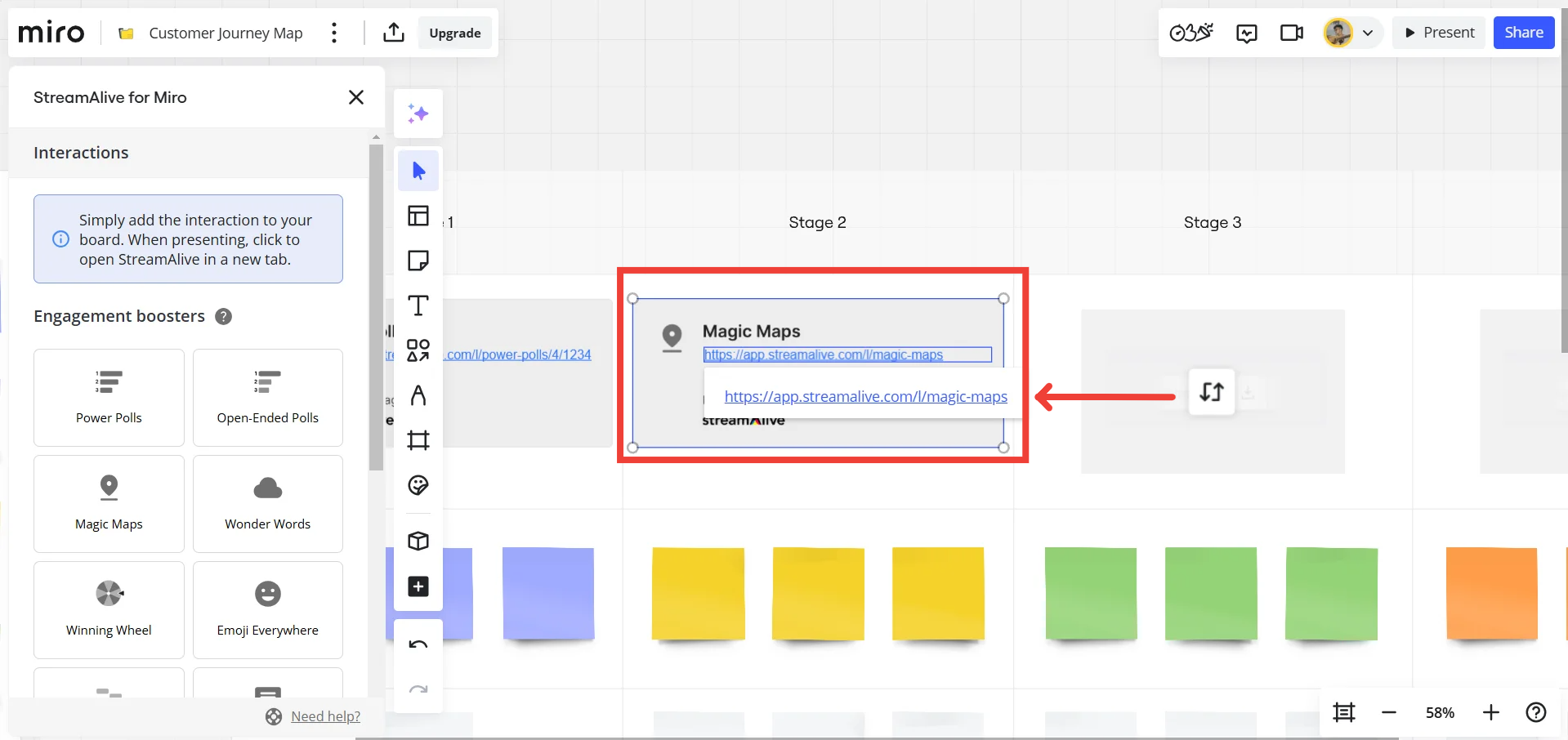Click the Upgrade button
This screenshot has width=1568, height=740.
tap(455, 33)
